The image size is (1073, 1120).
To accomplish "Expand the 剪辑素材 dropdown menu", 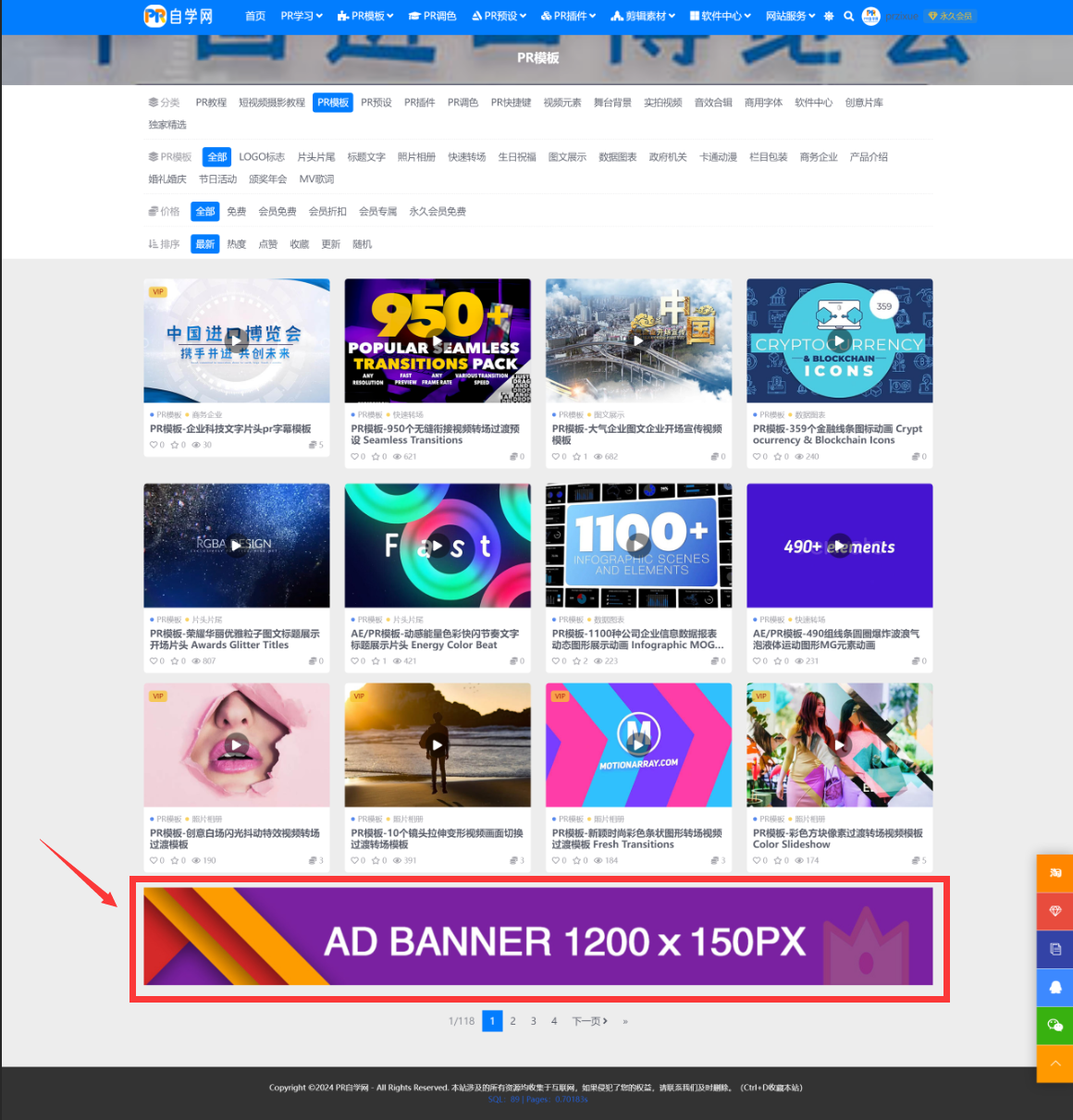I will tap(644, 16).
